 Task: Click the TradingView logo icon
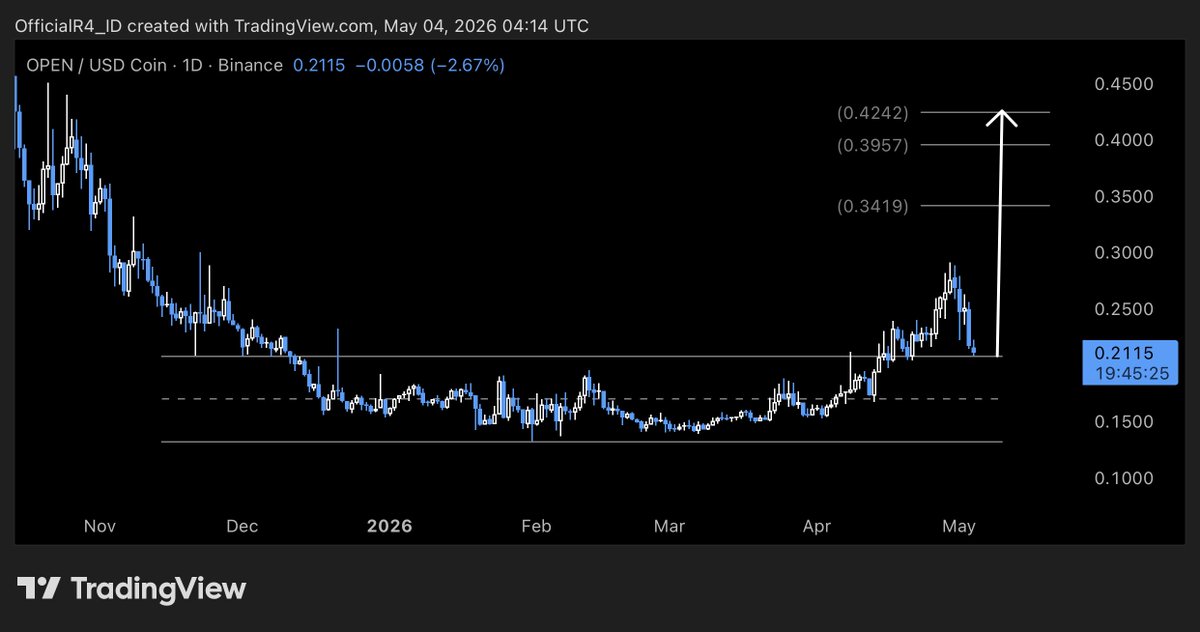coord(39,588)
